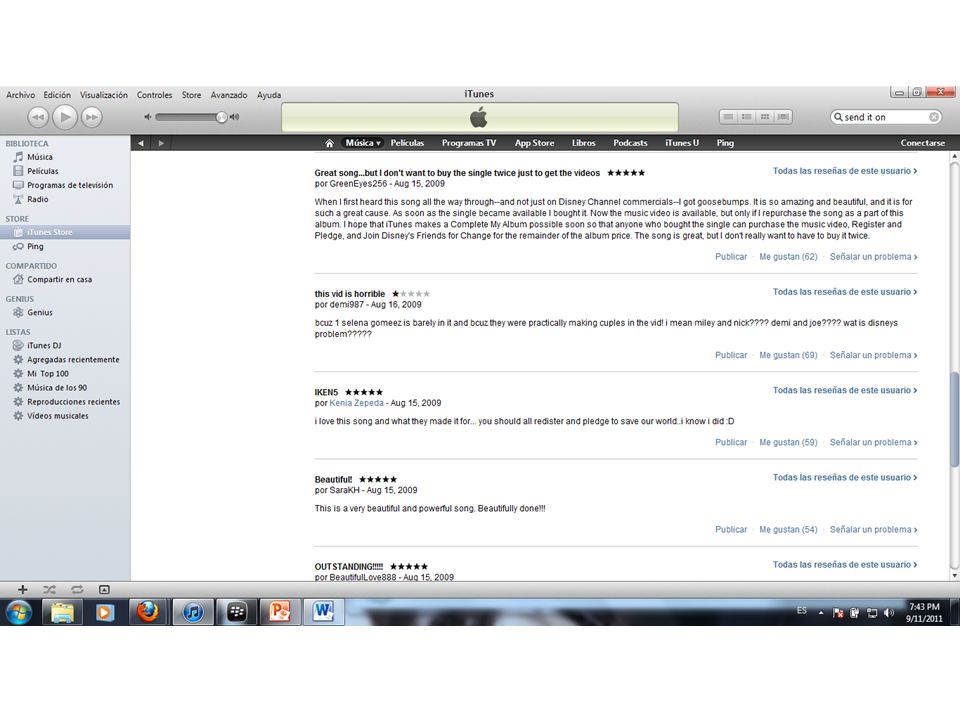Toggle repeat icon at bottom left
Viewport: 960px width, 720px height.
tap(77, 590)
